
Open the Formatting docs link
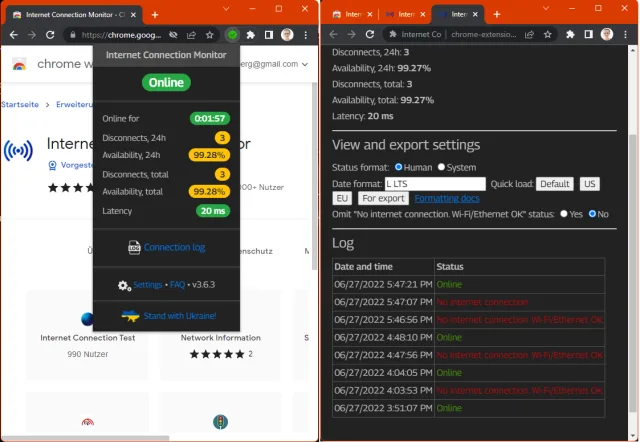tap(447, 198)
